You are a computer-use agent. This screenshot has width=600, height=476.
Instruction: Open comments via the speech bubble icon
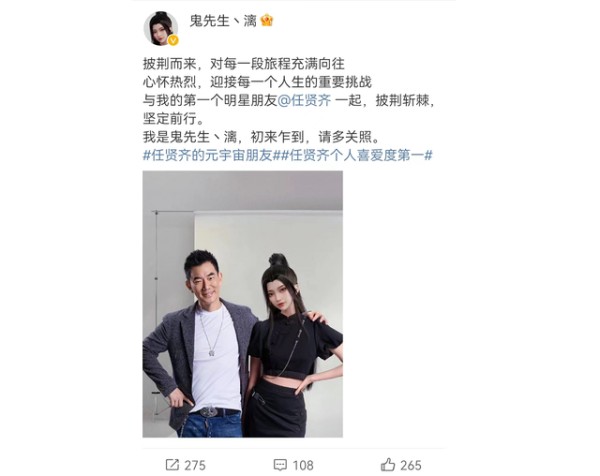[x=280, y=465]
